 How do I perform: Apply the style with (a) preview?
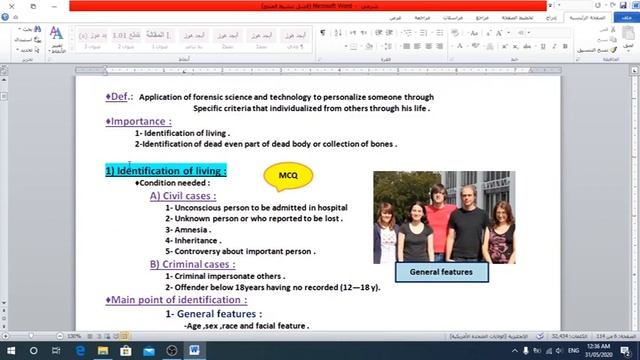(93, 39)
